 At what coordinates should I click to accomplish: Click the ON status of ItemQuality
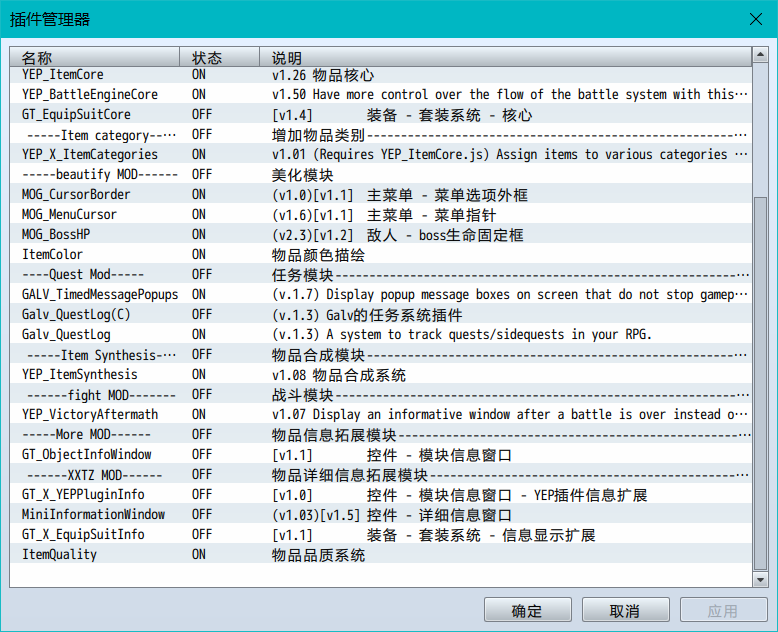199,555
